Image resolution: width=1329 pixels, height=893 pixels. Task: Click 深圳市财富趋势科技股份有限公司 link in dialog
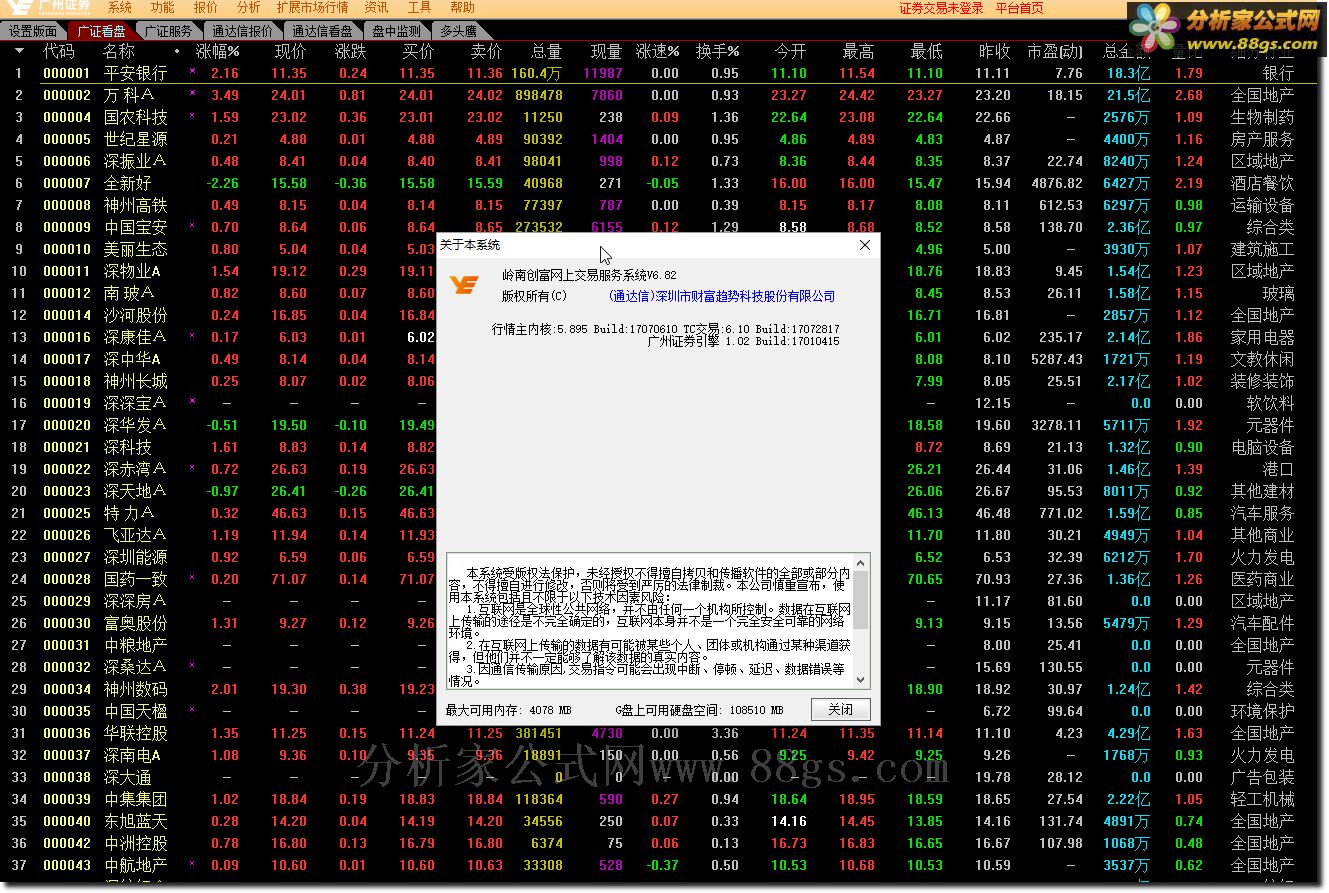[x=723, y=296]
